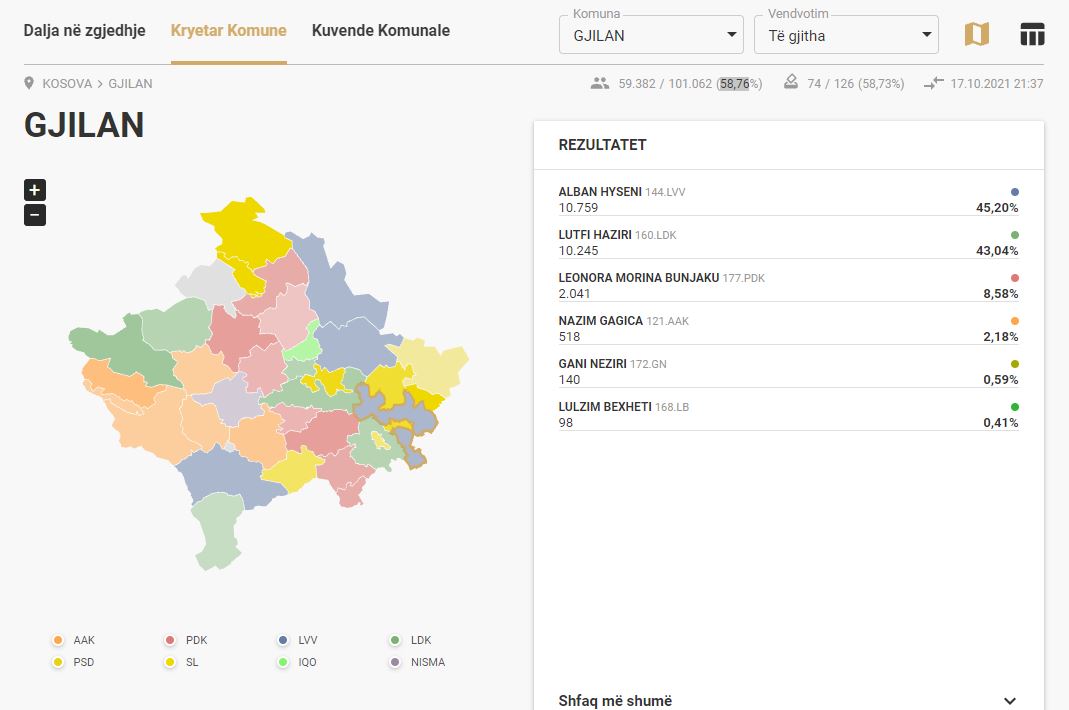Switch to map view icon
This screenshot has width=1069, height=710.
point(976,34)
